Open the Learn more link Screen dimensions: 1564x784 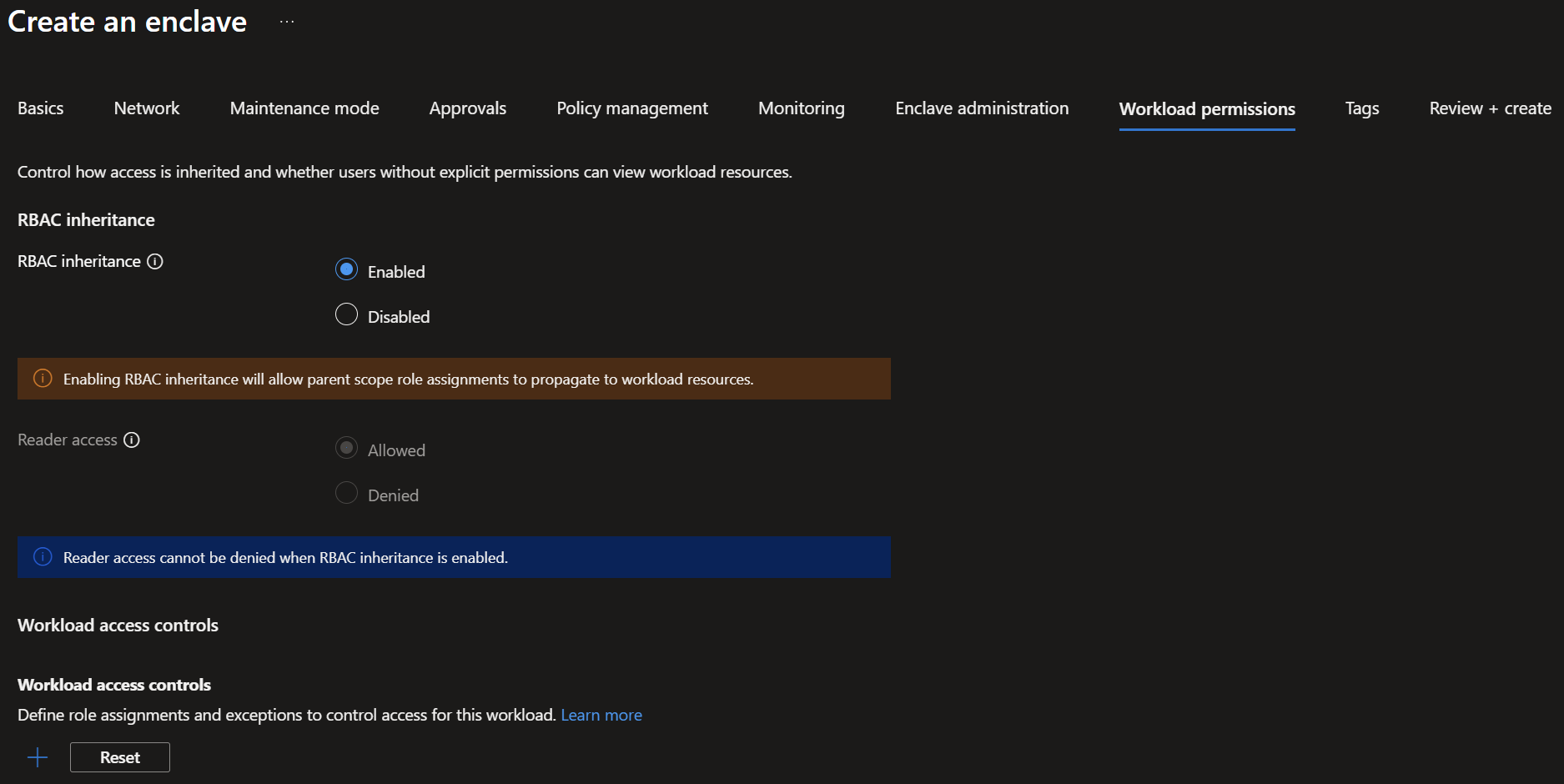point(601,715)
